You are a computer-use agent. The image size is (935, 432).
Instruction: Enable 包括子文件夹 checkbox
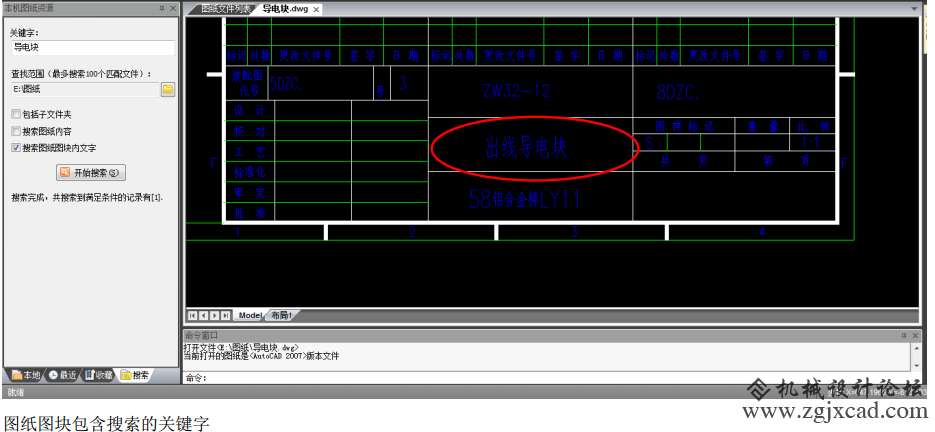click(16, 114)
